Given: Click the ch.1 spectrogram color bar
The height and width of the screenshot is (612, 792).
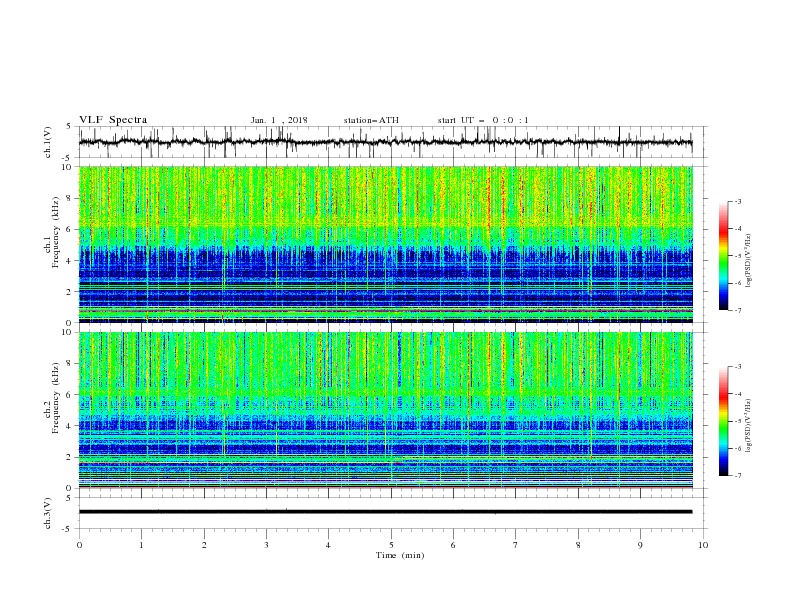Looking at the screenshot, I should point(723,255).
